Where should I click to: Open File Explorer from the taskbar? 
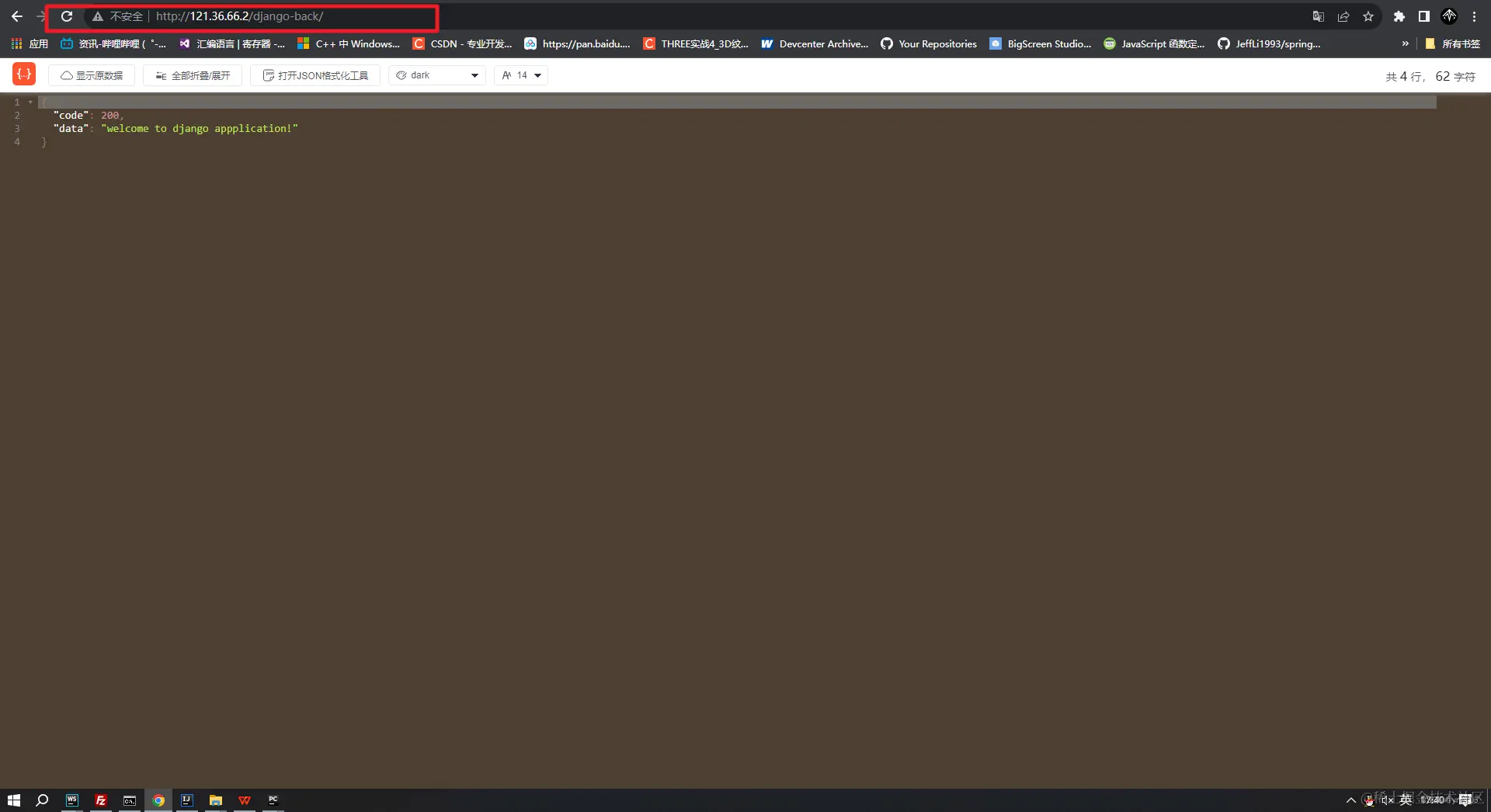(216, 800)
